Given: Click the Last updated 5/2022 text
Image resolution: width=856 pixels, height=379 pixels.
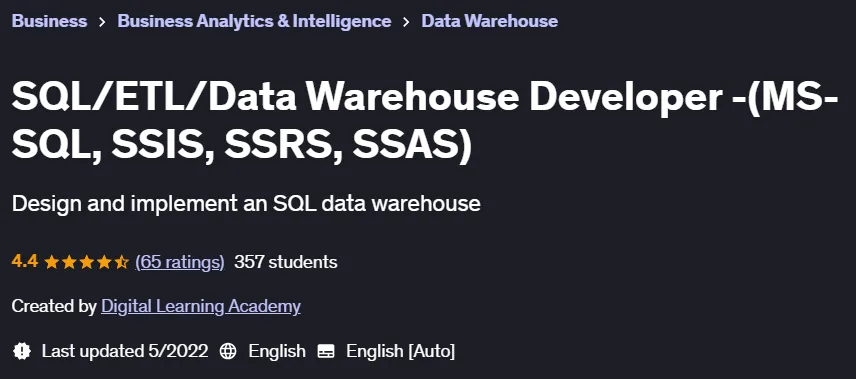Looking at the screenshot, I should (125, 351).
